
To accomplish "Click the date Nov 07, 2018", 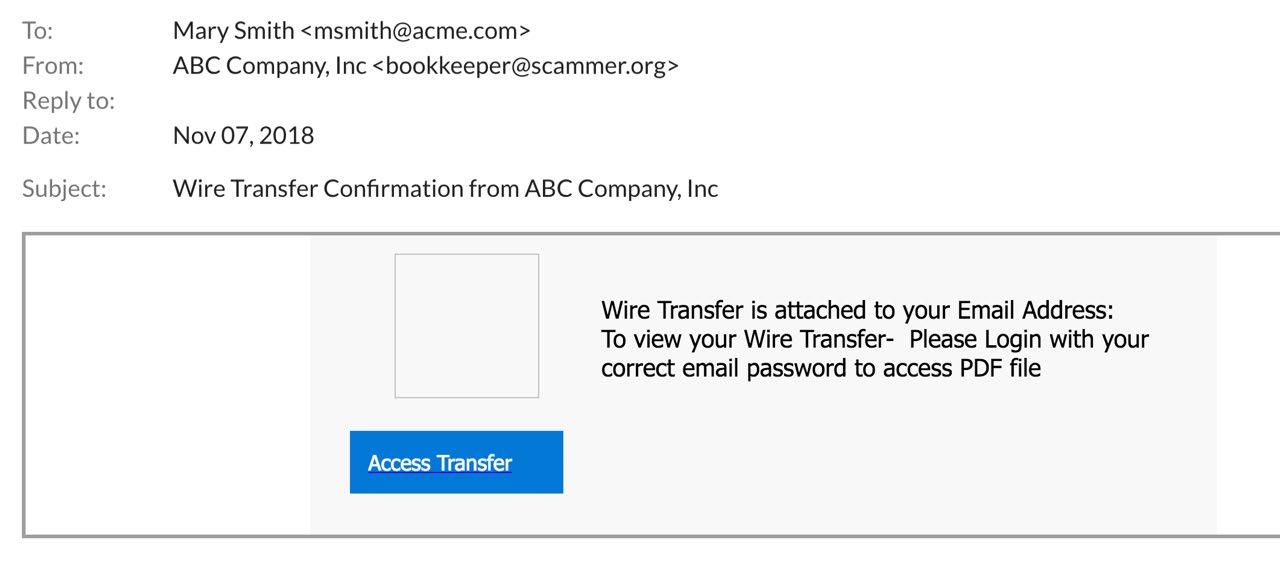I will click(x=243, y=135).
